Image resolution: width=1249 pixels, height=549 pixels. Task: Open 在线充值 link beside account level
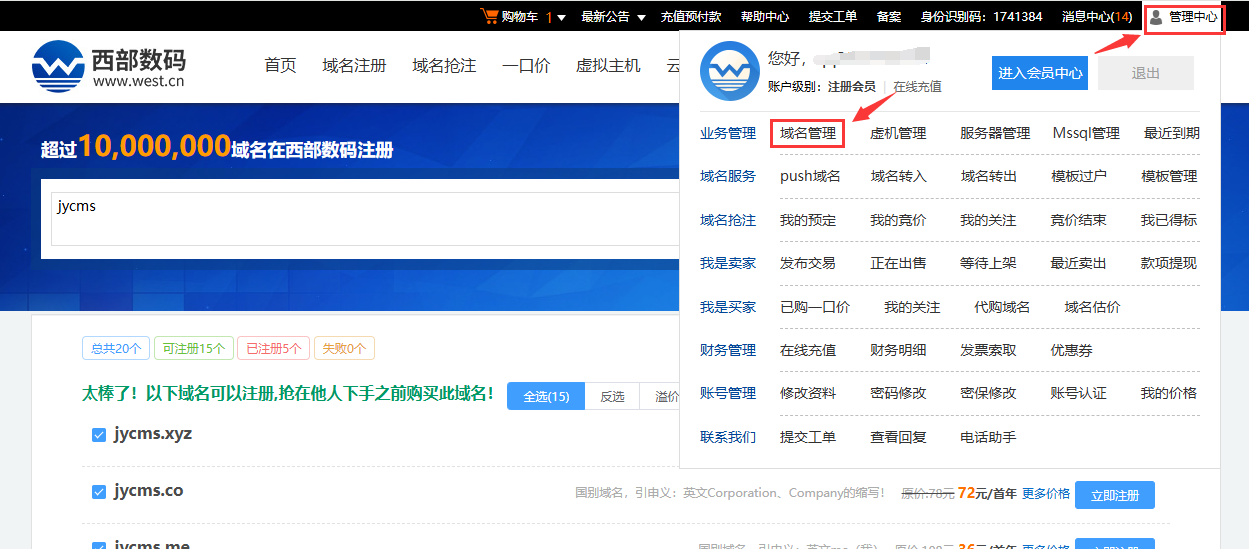[917, 87]
